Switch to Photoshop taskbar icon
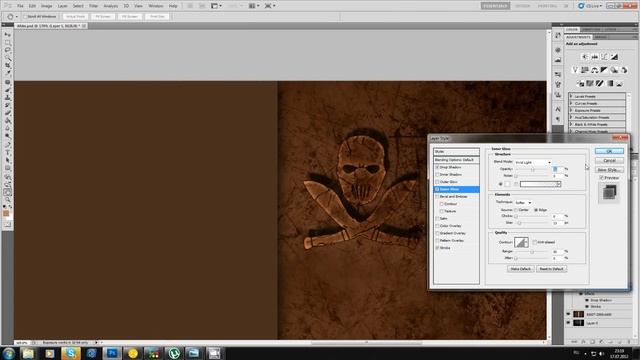 click(x=112, y=353)
